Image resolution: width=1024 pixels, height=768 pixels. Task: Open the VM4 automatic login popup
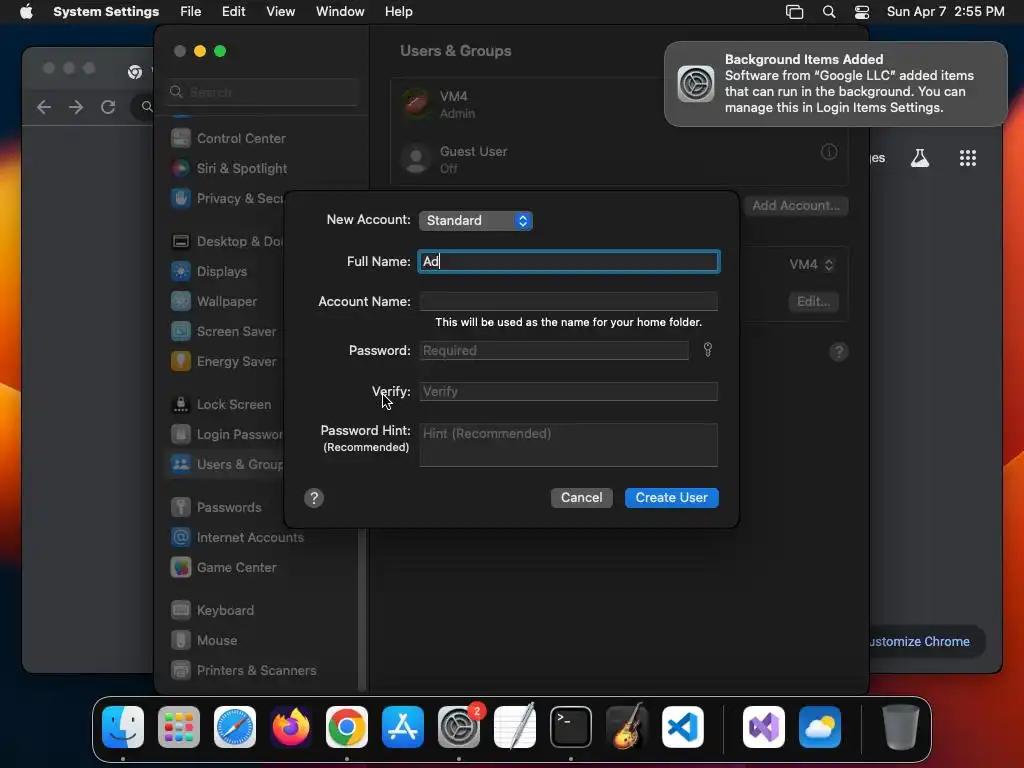[x=811, y=264]
